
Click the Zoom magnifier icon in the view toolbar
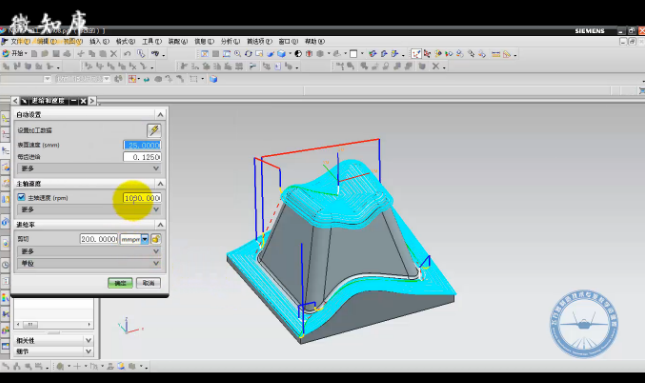(237, 54)
